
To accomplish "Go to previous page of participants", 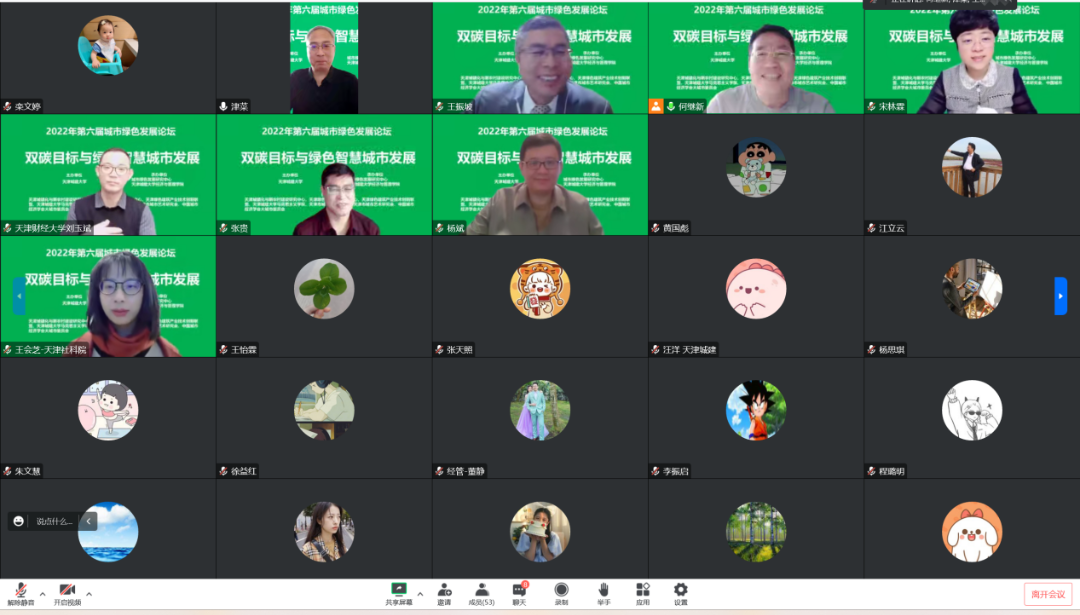I will click(19, 296).
